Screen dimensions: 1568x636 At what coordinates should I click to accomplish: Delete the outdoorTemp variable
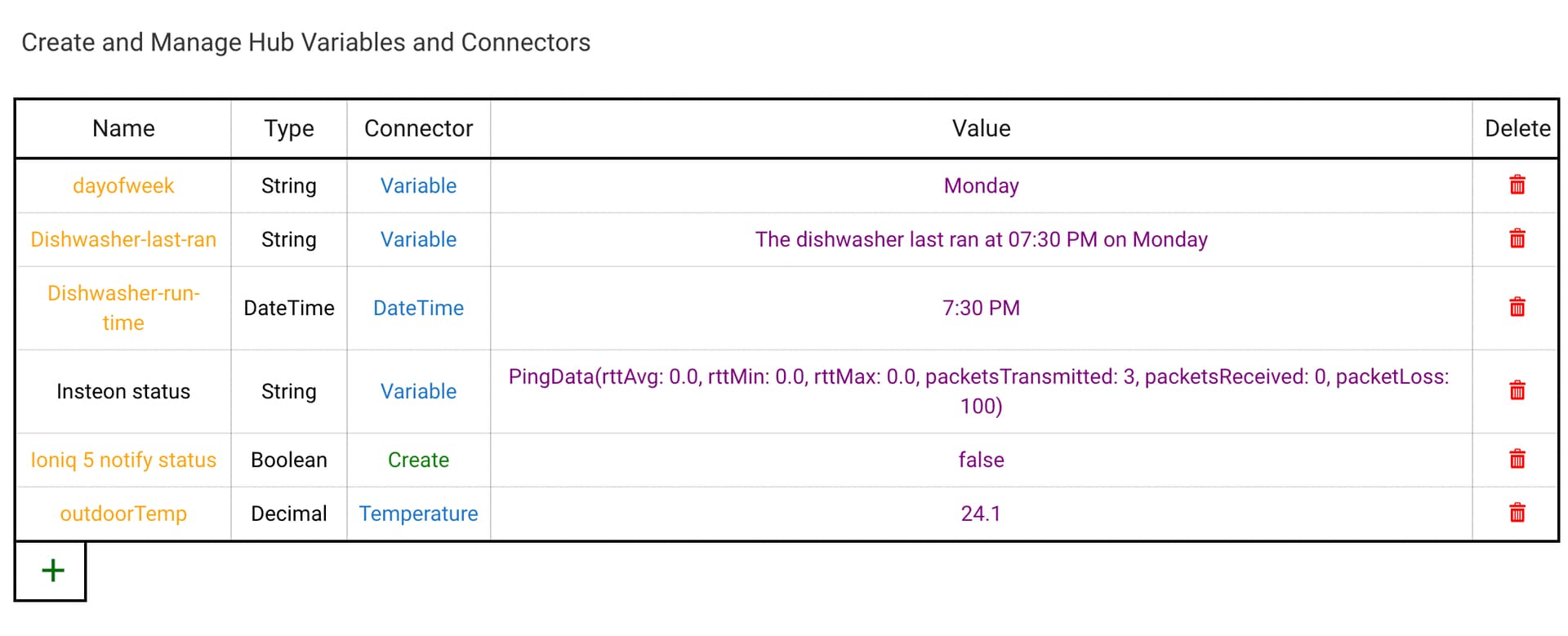1517,514
